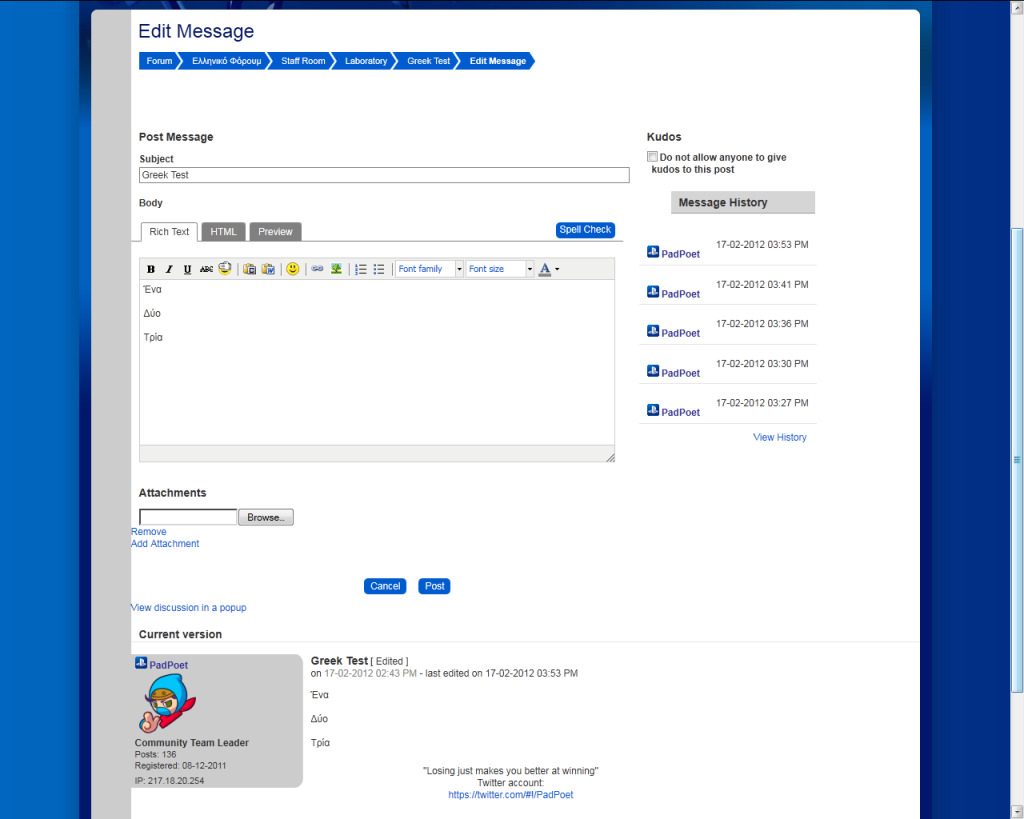Open the emoticon smiley picker
Viewport: 1024px width, 819px height.
click(292, 269)
